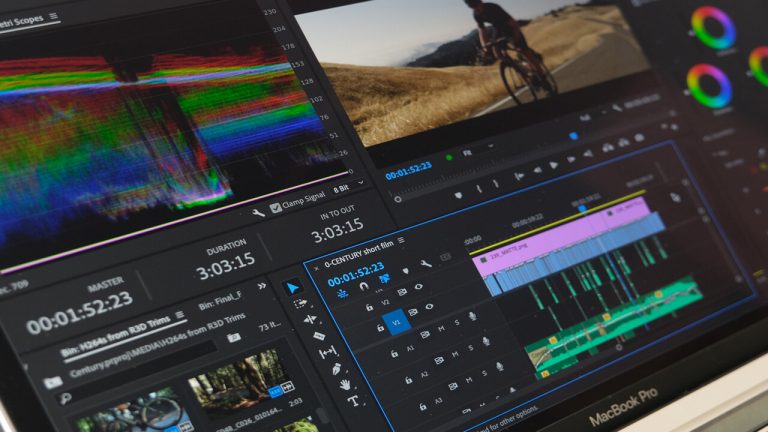Select the Ripple Edit tool

tap(309, 319)
